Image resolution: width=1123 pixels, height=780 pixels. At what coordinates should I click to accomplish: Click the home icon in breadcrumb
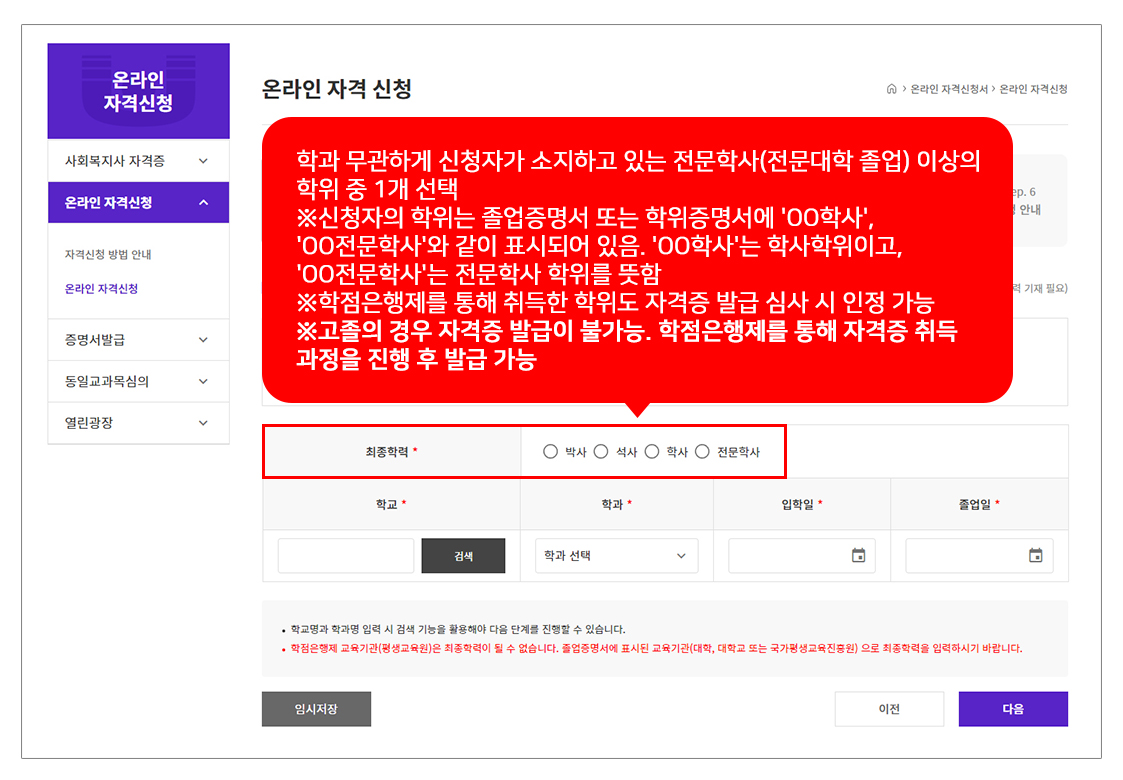(x=891, y=89)
